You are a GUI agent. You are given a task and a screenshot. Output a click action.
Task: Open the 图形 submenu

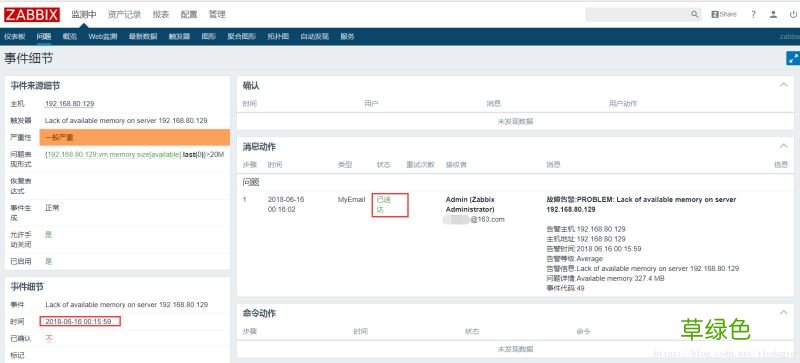(209, 36)
